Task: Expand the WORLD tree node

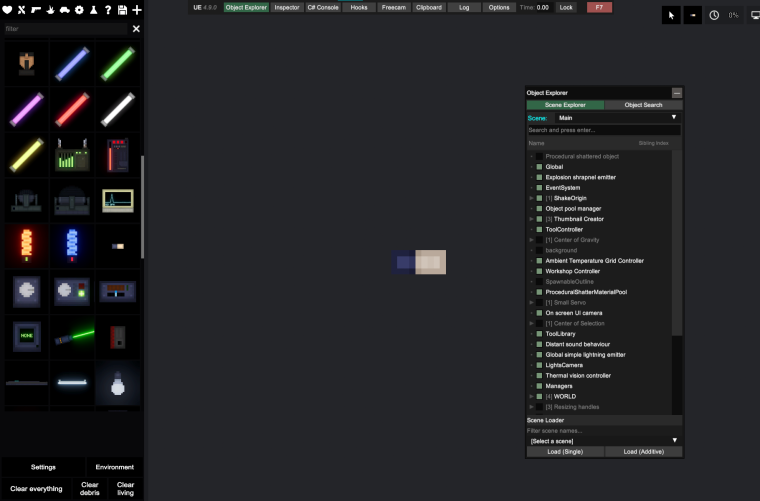Action: [531, 396]
